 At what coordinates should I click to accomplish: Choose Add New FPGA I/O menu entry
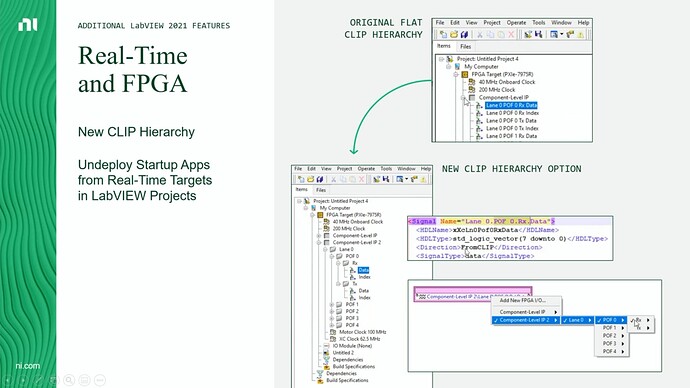tap(522, 300)
